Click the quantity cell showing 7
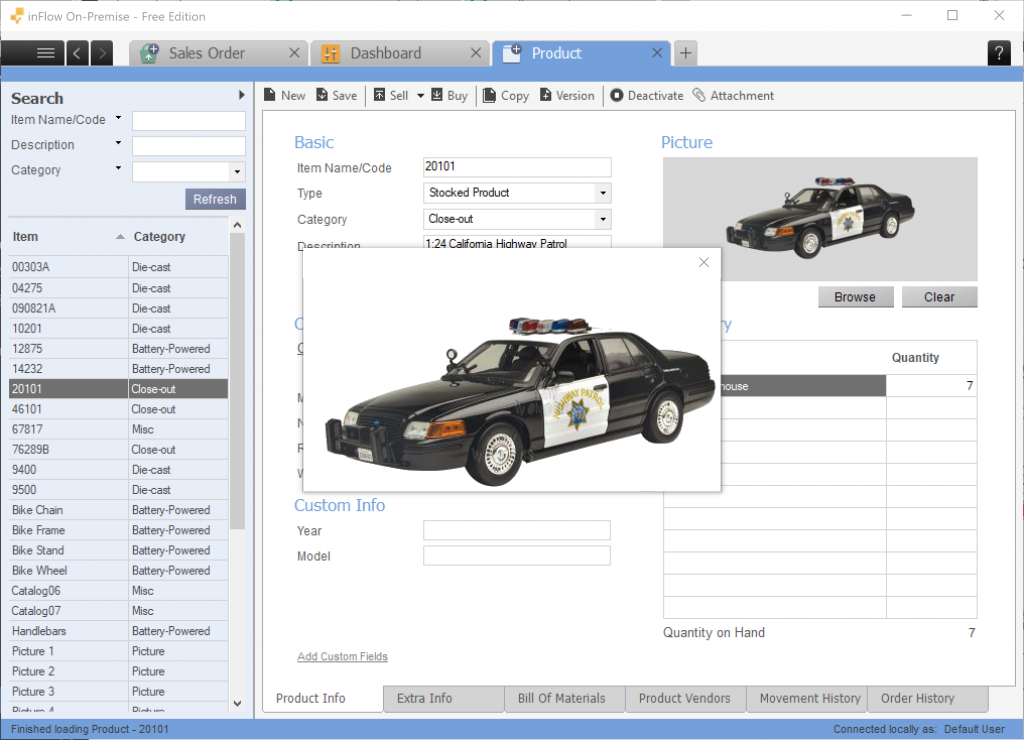 931,386
